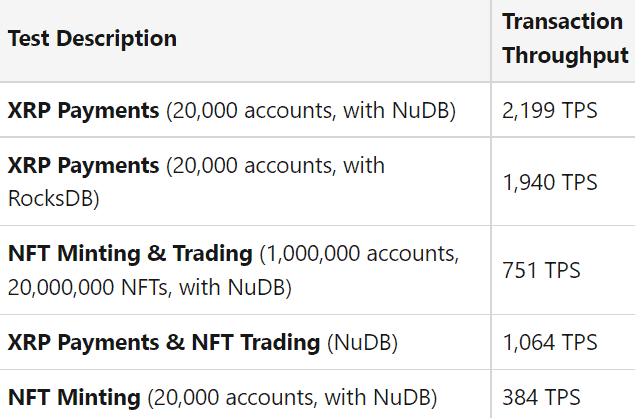This screenshot has height=418, width=635.
Task: Click '(20,000 accounts, with NuDB)' in first row
Action: tap(311, 111)
